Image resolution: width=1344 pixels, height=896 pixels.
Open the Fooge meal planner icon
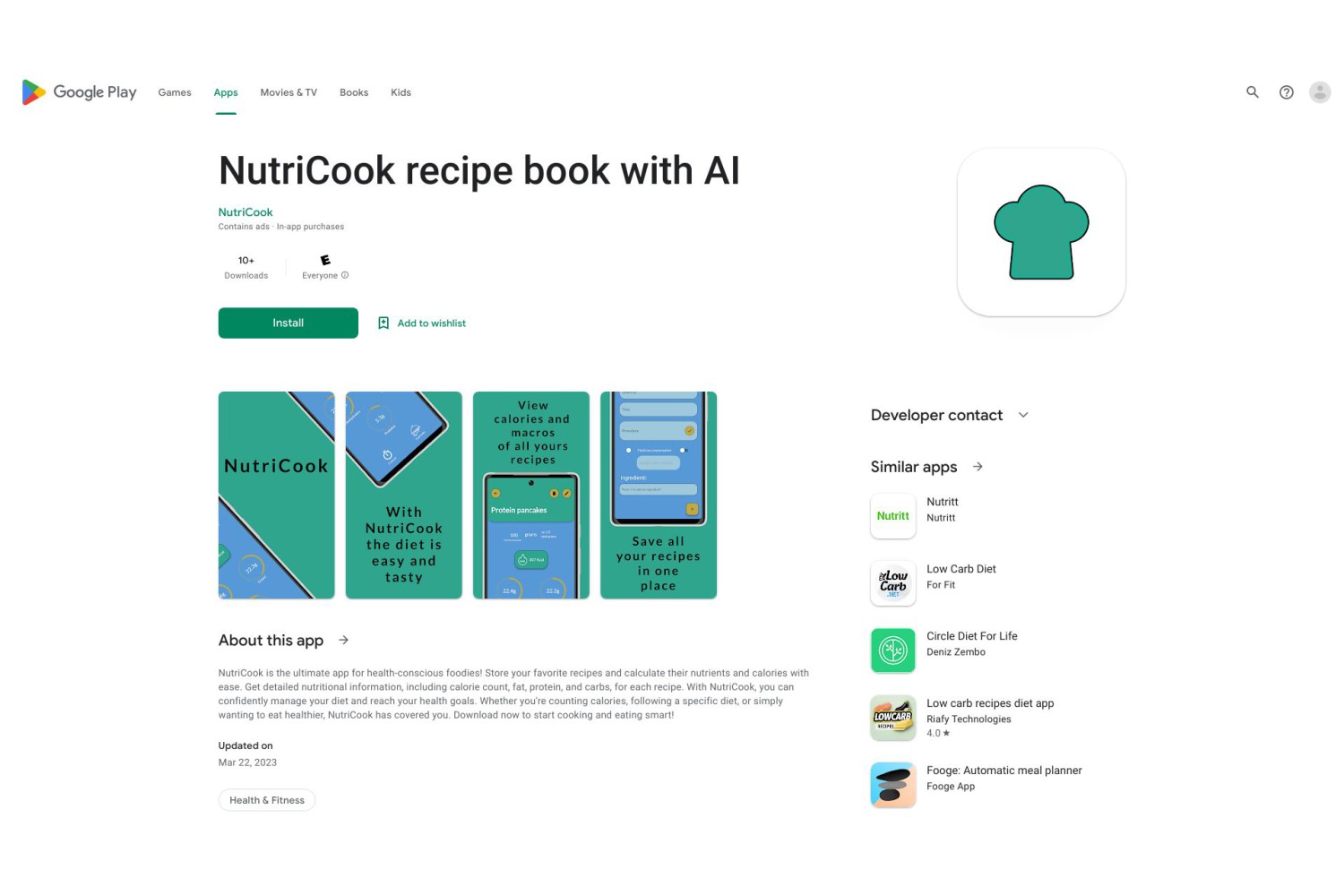pos(893,785)
